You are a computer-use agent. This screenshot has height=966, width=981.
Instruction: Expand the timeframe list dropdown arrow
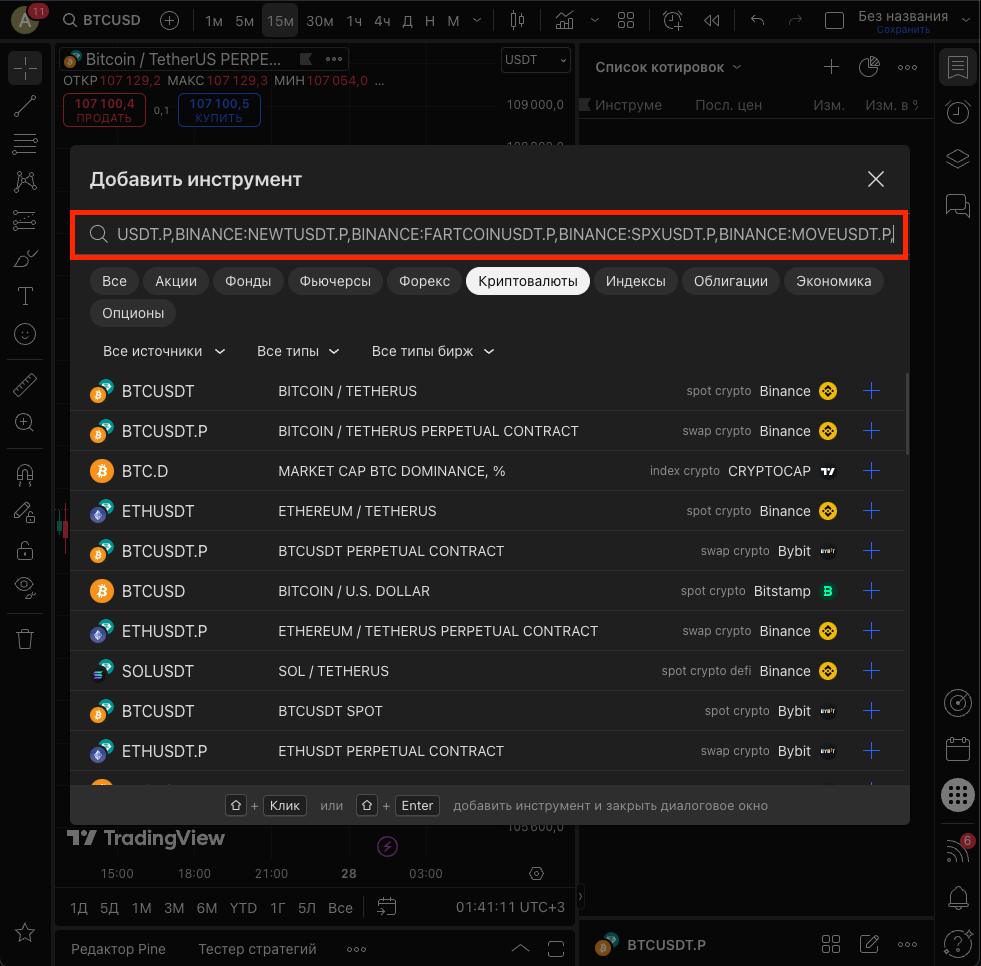[x=477, y=21]
